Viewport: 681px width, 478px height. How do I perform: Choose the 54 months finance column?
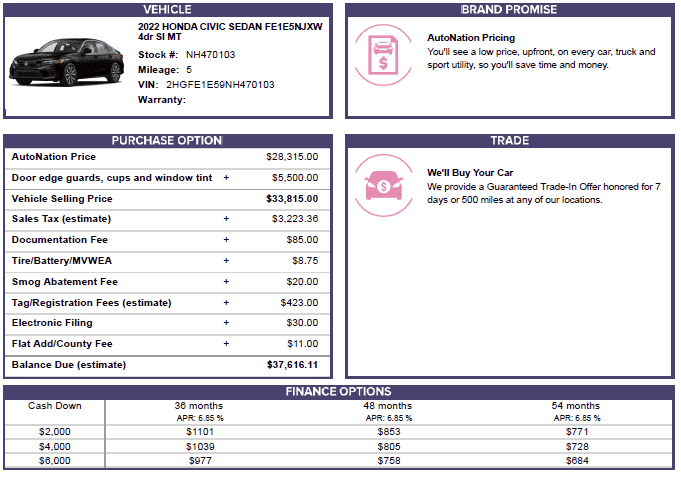point(575,406)
